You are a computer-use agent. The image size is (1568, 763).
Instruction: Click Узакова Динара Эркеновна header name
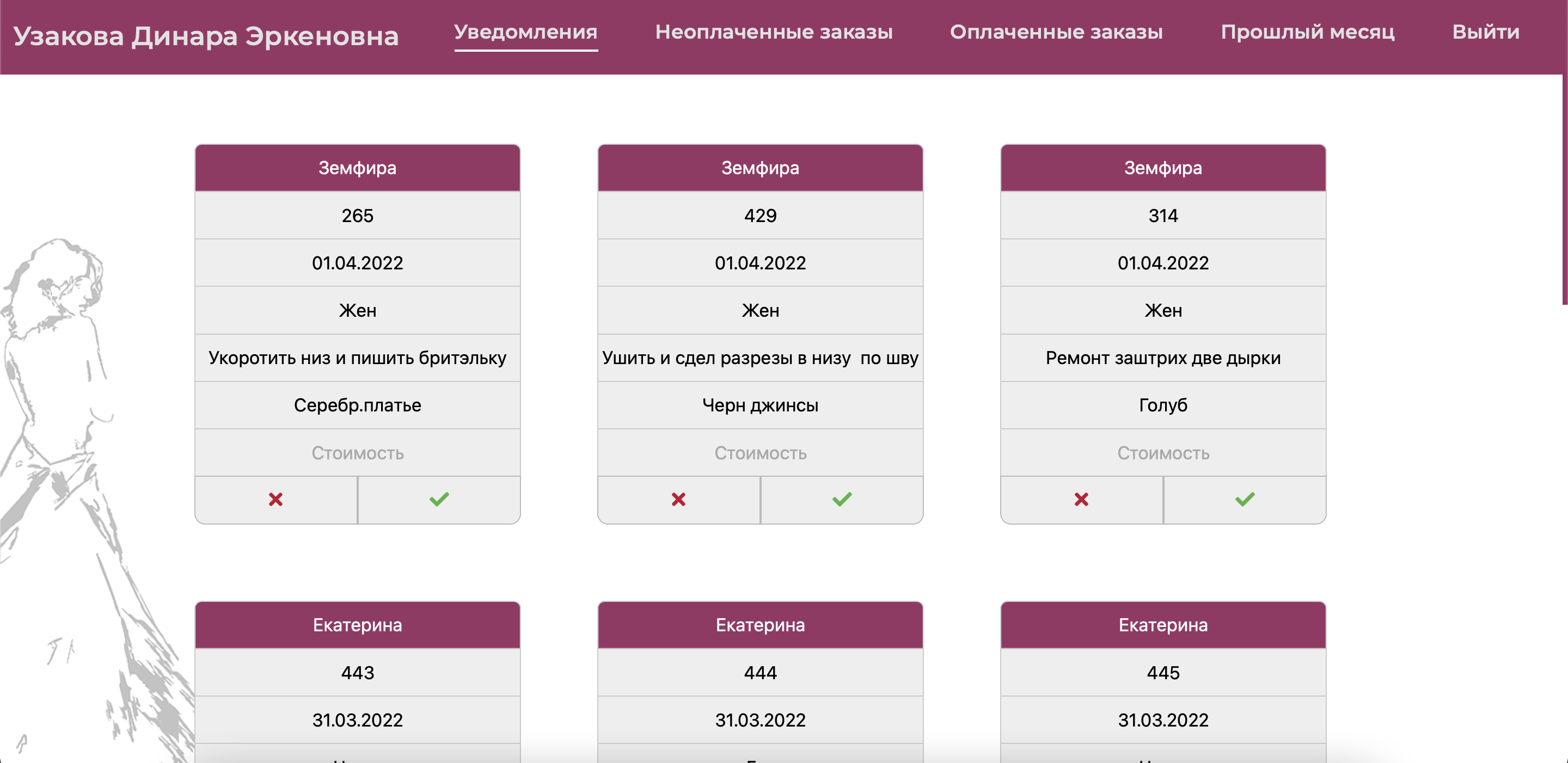(206, 36)
